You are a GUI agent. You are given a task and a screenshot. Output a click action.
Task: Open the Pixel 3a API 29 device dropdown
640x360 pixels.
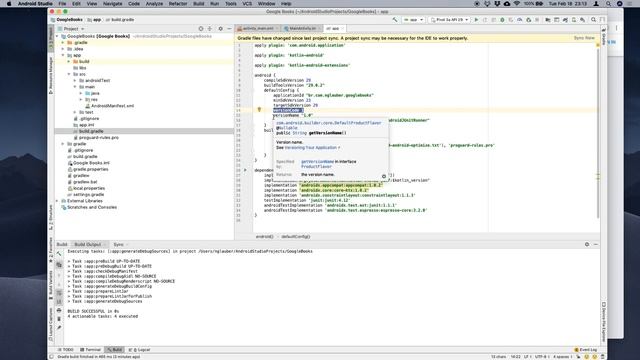[449, 20]
